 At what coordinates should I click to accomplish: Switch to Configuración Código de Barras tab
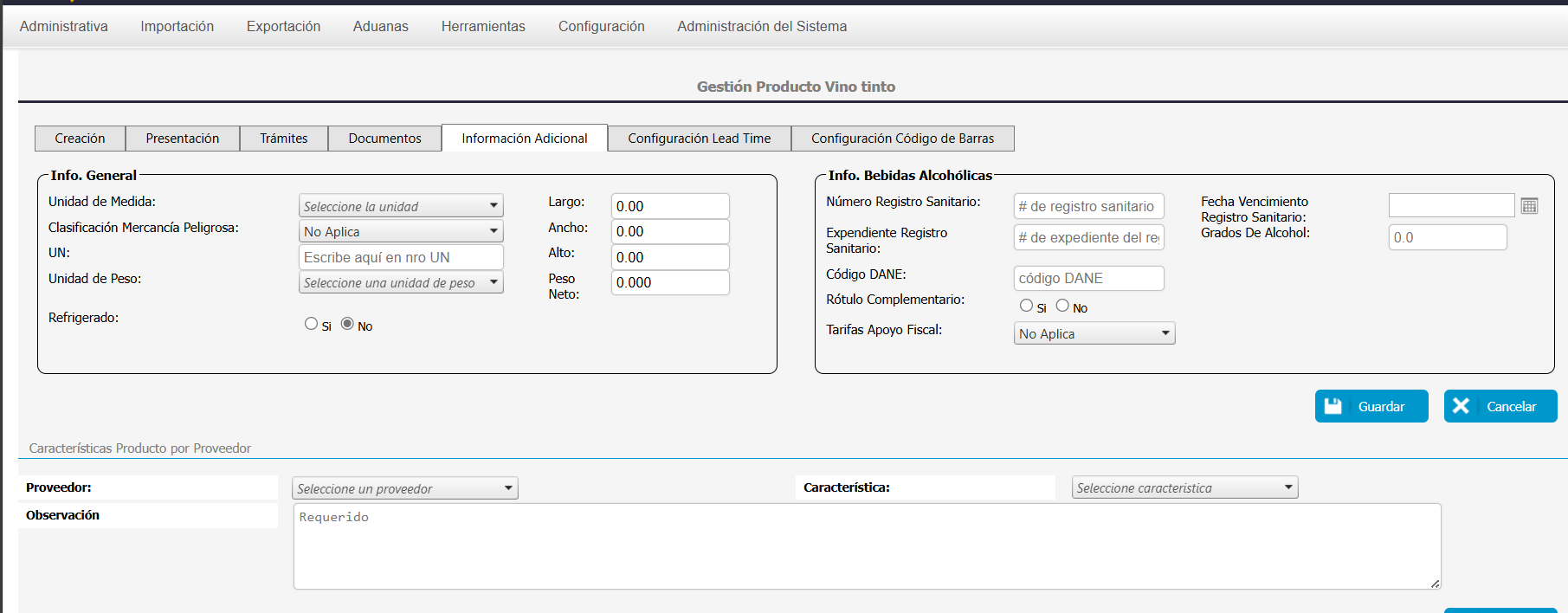coord(901,139)
